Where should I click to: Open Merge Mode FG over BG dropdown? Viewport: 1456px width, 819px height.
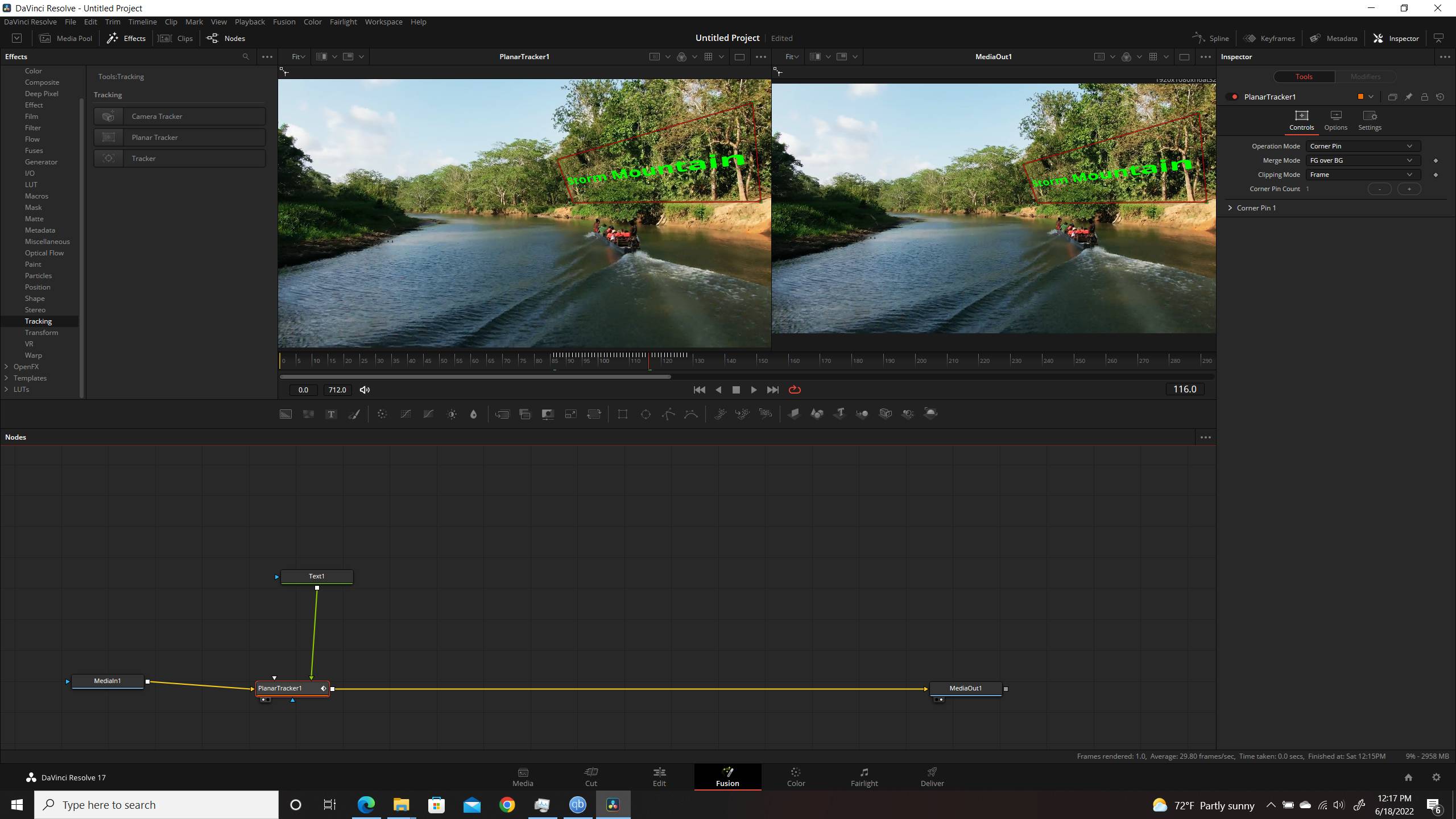click(x=1363, y=160)
